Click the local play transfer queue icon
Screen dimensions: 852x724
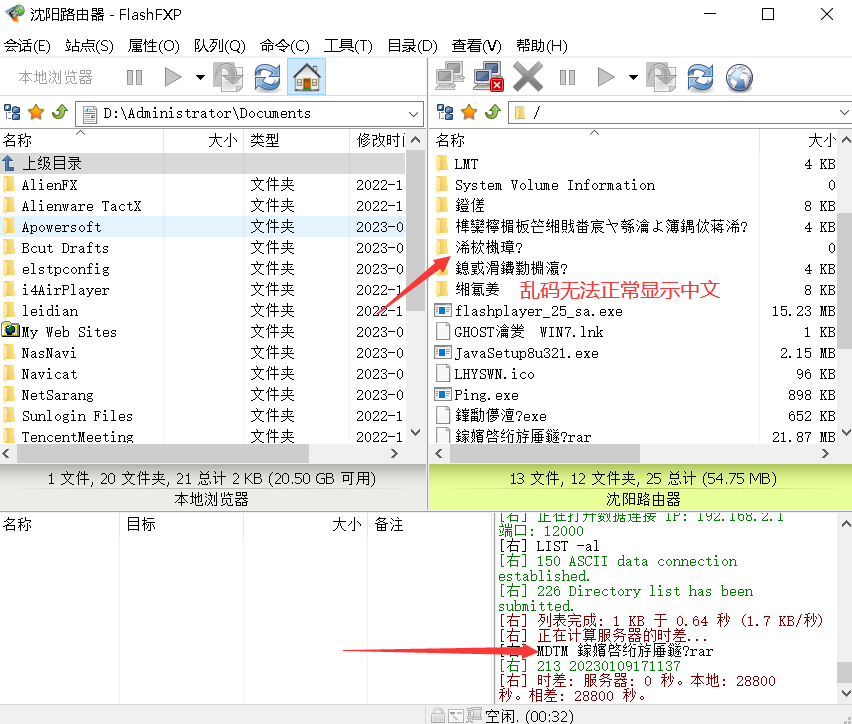pos(173,77)
